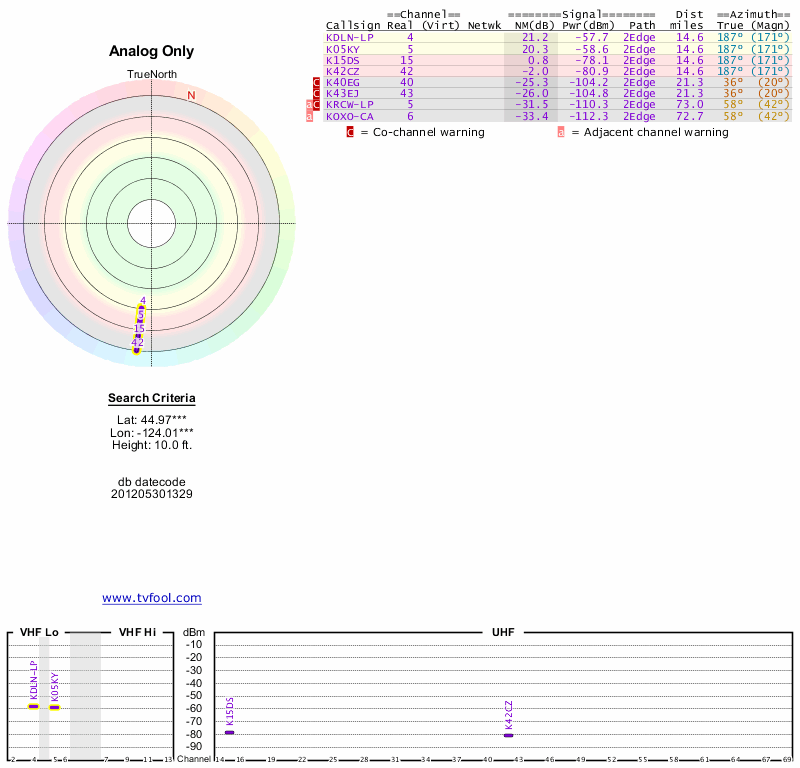Click the TrueNorth label above the radar
The width and height of the screenshot is (800, 768).
pos(152,75)
